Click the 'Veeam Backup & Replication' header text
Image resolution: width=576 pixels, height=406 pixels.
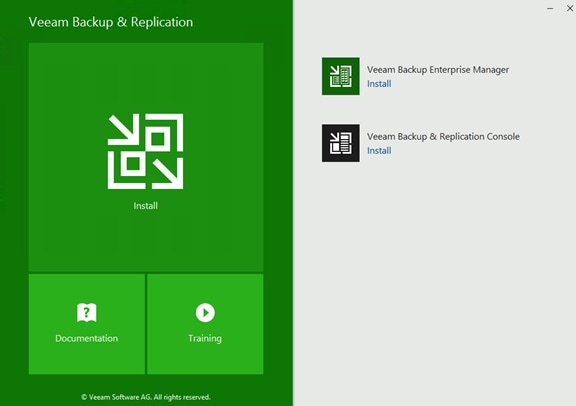[111, 22]
